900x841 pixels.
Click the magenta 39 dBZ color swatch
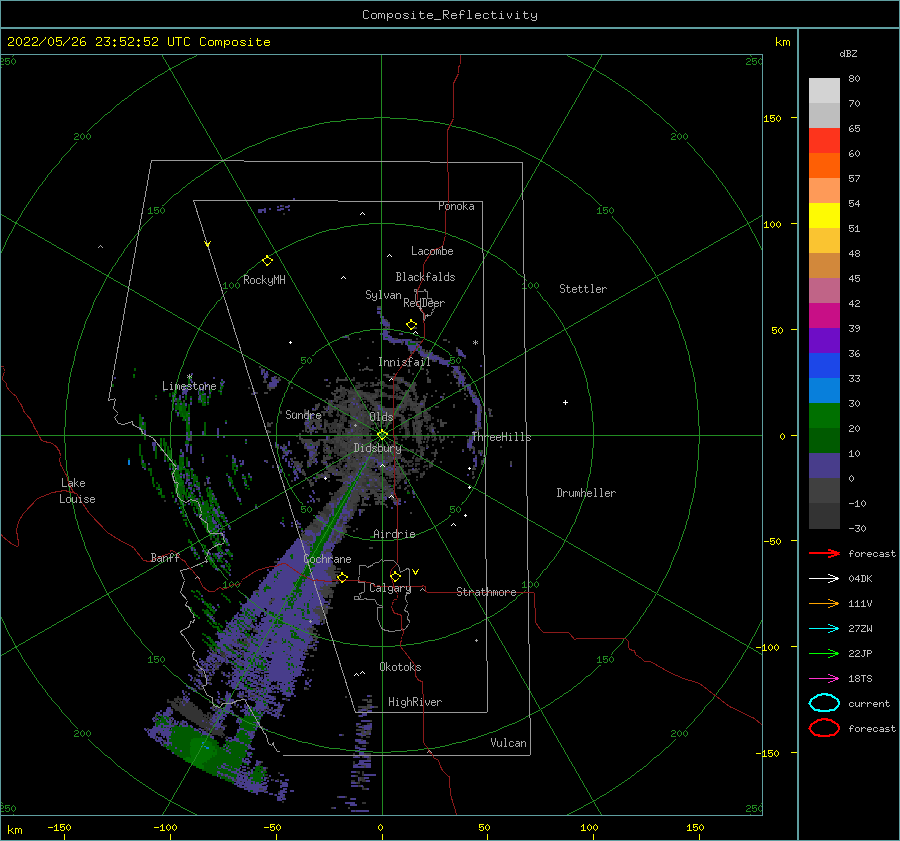click(824, 316)
